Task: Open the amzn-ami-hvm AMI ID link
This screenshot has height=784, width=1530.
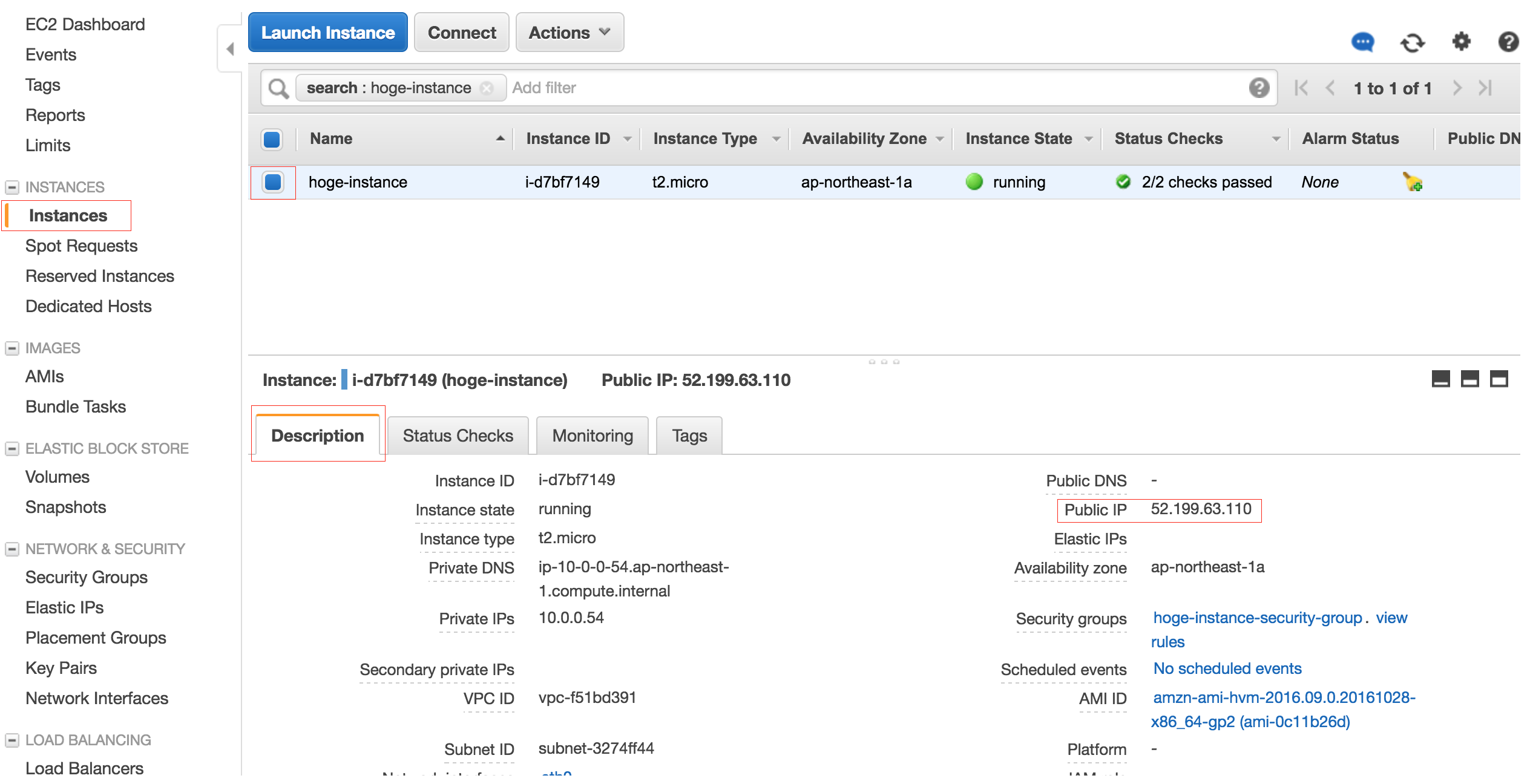Action: click(1283, 710)
